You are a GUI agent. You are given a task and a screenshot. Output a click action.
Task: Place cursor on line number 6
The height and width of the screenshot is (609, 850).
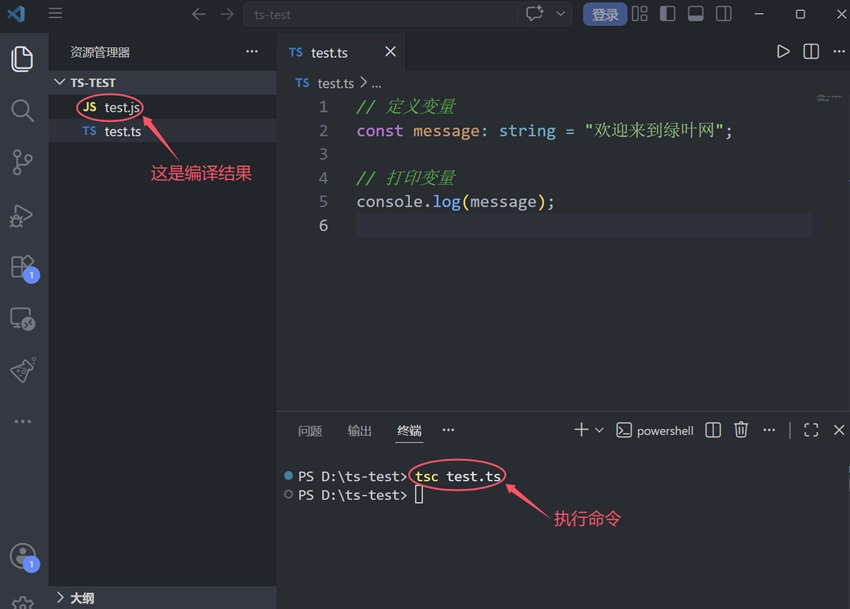(324, 225)
